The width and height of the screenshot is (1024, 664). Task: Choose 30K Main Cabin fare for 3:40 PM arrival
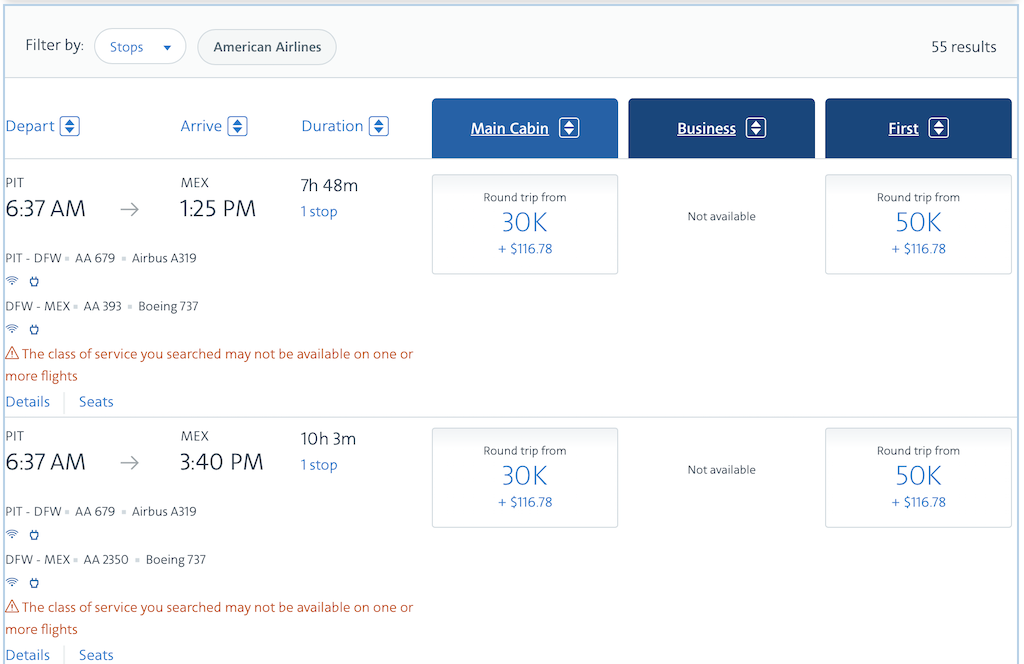pyautogui.click(x=524, y=477)
